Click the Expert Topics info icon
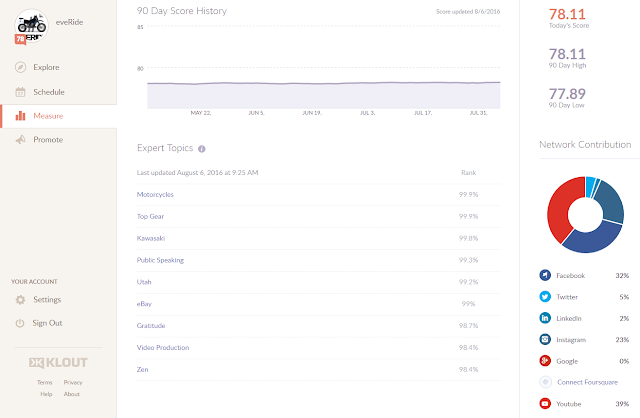Image resolution: width=640 pixels, height=418 pixels. [202, 149]
